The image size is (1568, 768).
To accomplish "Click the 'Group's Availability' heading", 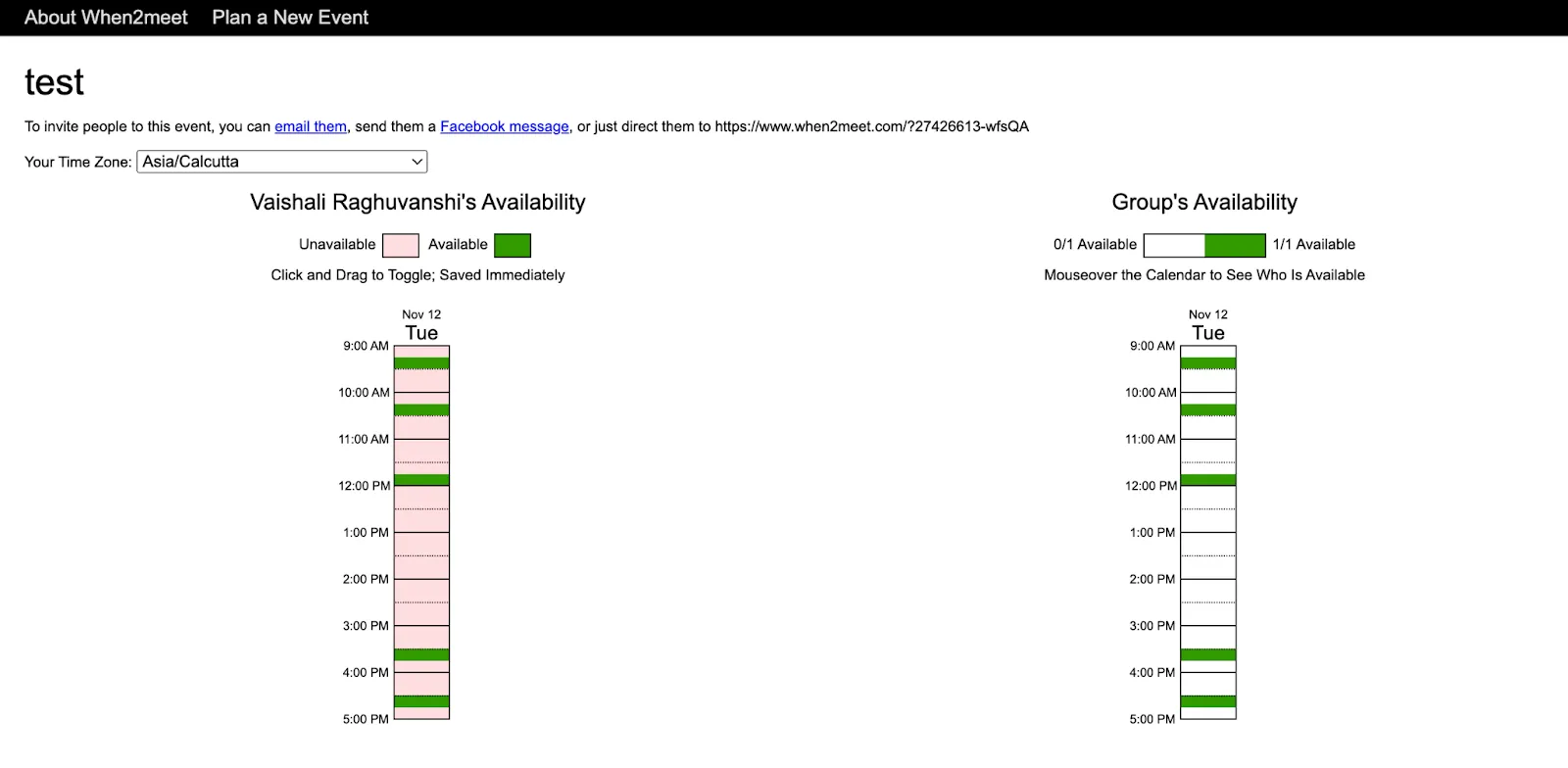I will (1204, 202).
